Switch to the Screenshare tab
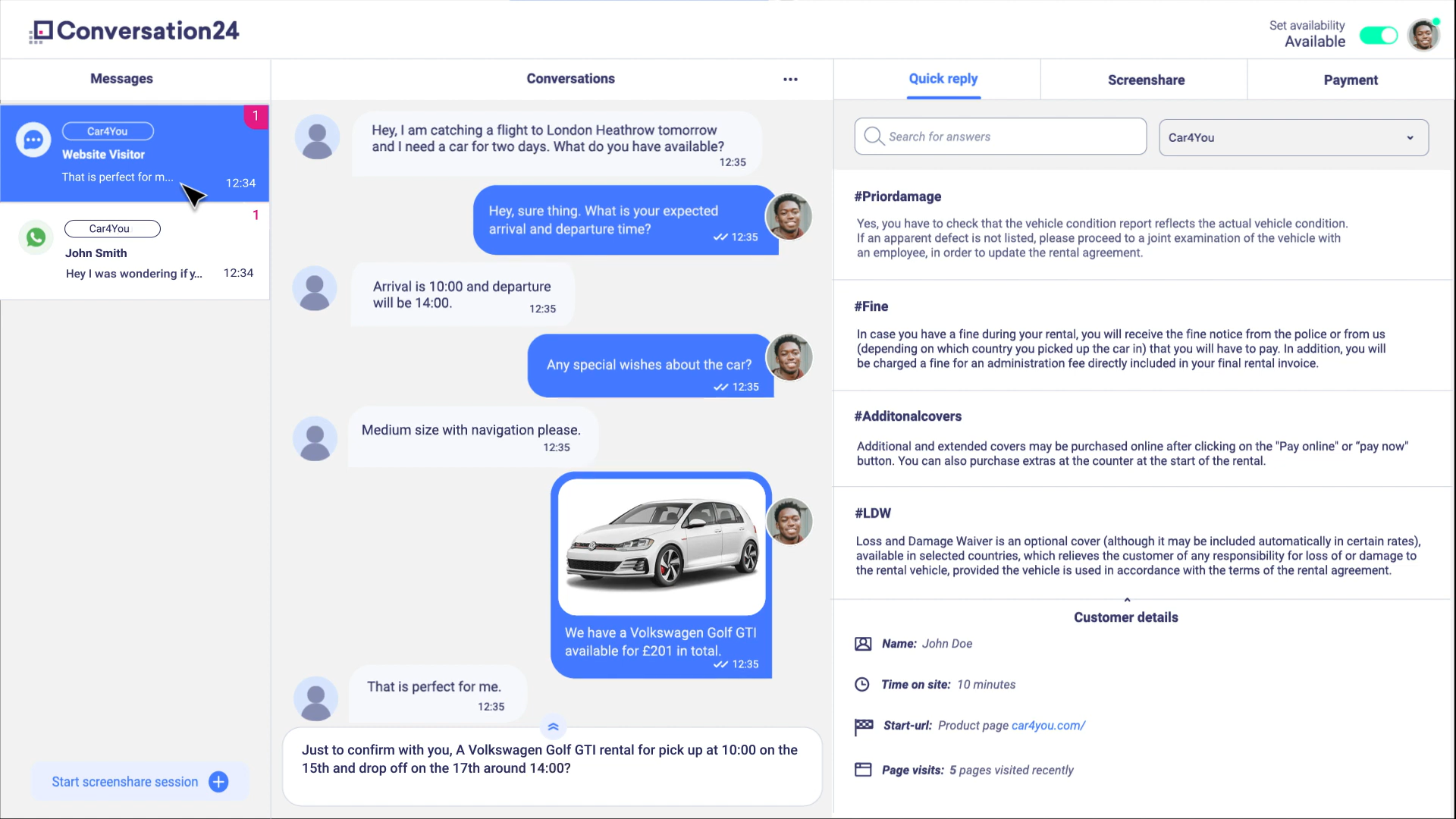The width and height of the screenshot is (1456, 819). tap(1145, 80)
